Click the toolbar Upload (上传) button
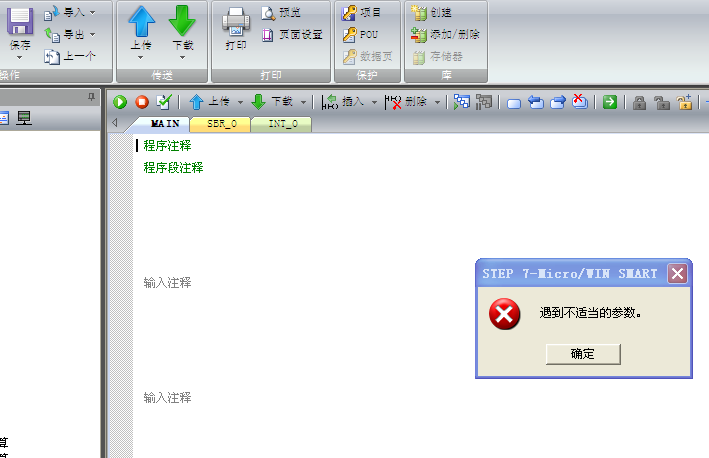Image resolution: width=709 pixels, height=458 pixels. point(209,102)
